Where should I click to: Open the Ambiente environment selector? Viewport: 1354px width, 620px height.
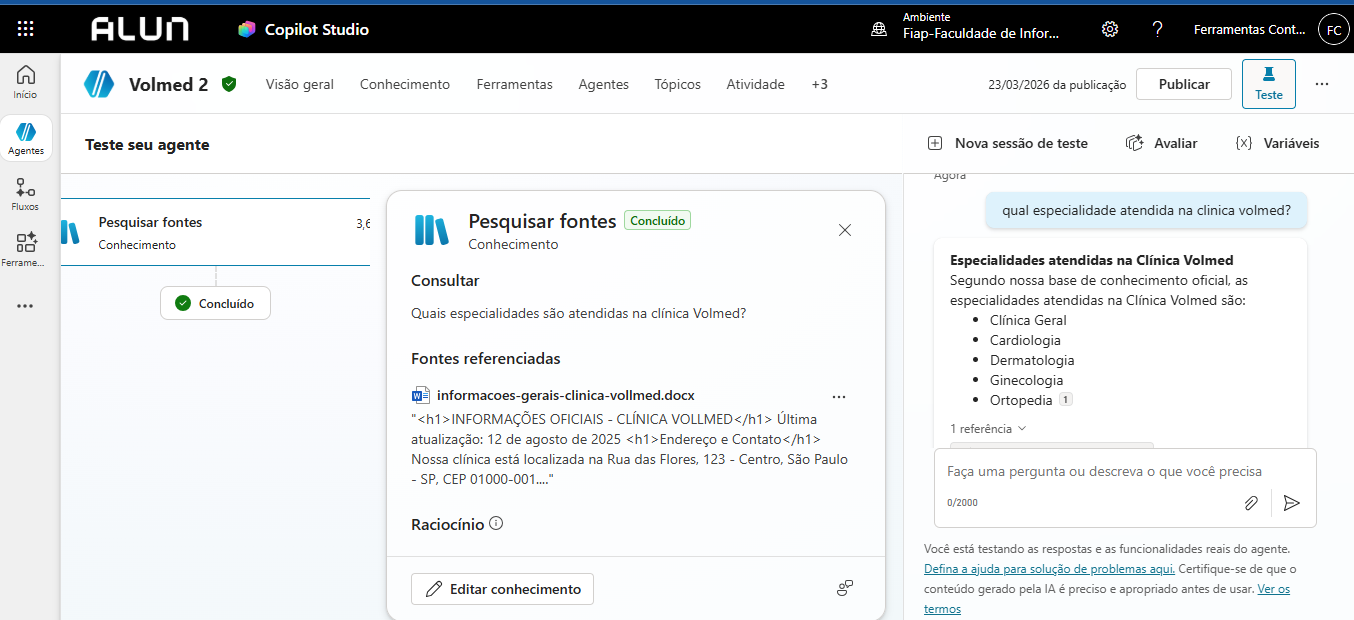click(965, 29)
